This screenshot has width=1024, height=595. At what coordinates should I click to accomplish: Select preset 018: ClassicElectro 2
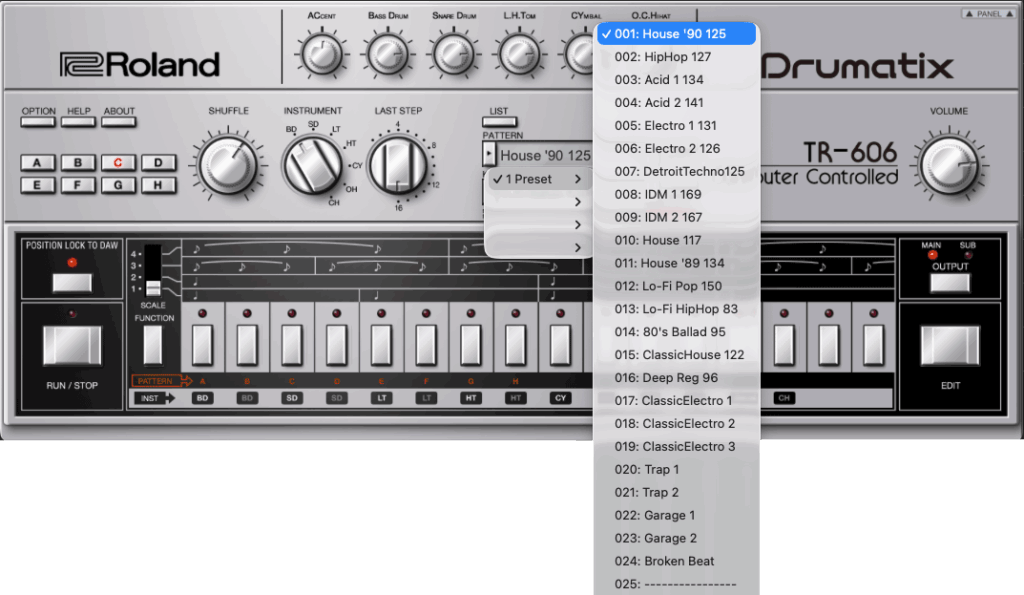677,423
